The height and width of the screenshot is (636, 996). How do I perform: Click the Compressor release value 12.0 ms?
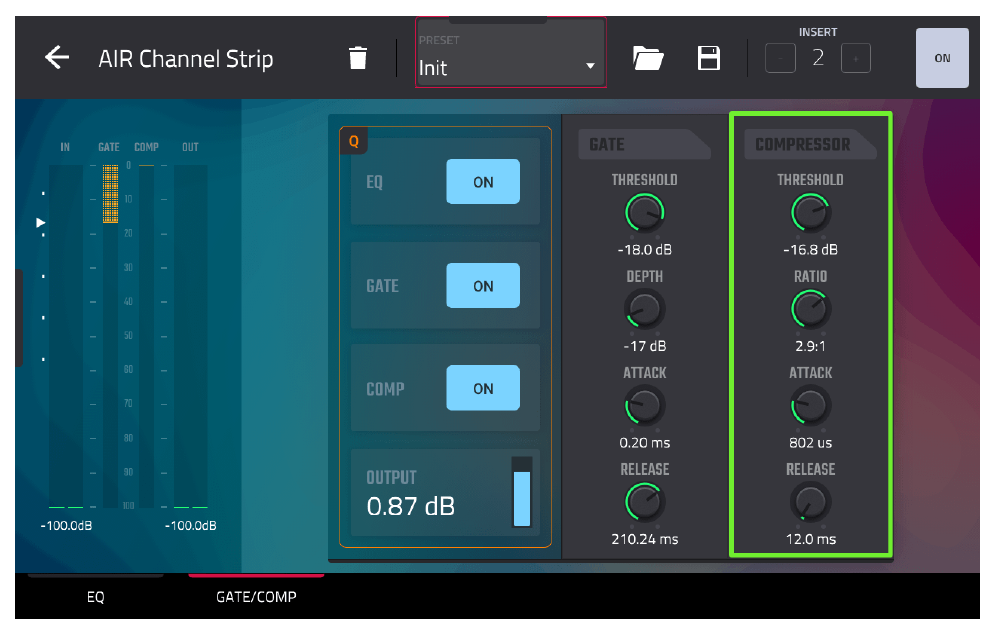point(811,539)
